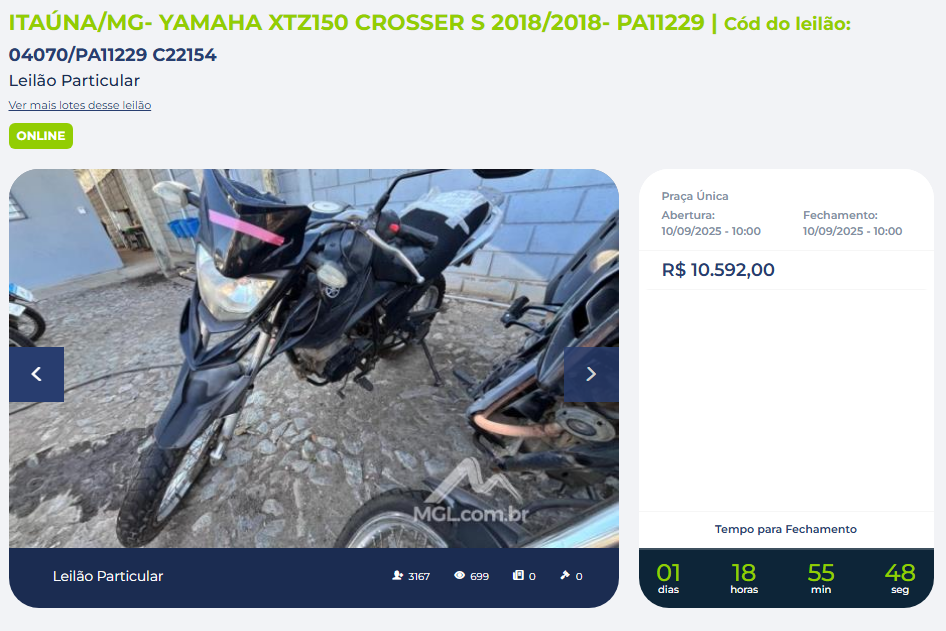This screenshot has width=946, height=631.
Task: Click the auction code 04070/PA11229 C22154
Action: (x=112, y=54)
